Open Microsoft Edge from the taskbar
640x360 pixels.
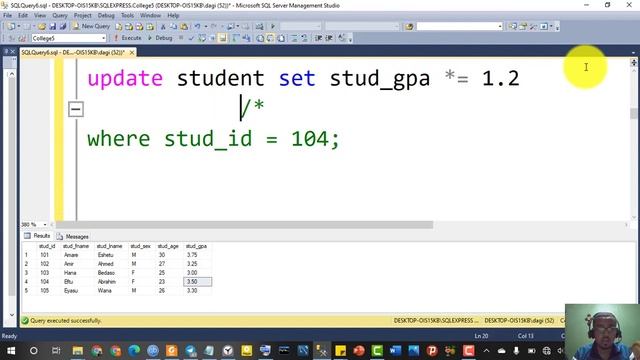tap(134, 351)
